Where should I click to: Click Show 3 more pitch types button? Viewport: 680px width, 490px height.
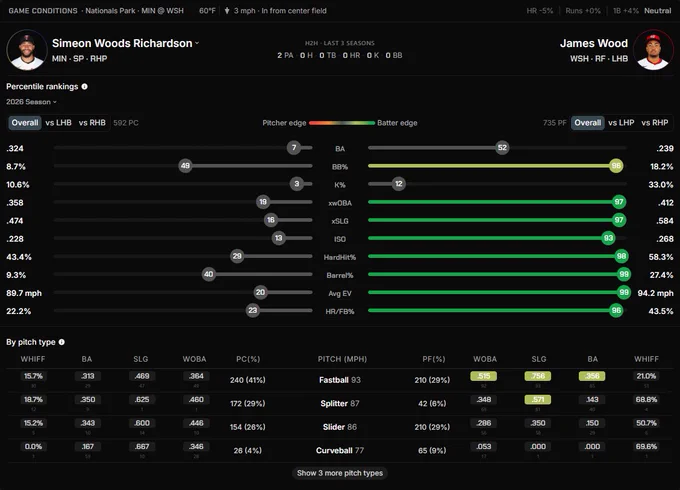click(x=340, y=473)
